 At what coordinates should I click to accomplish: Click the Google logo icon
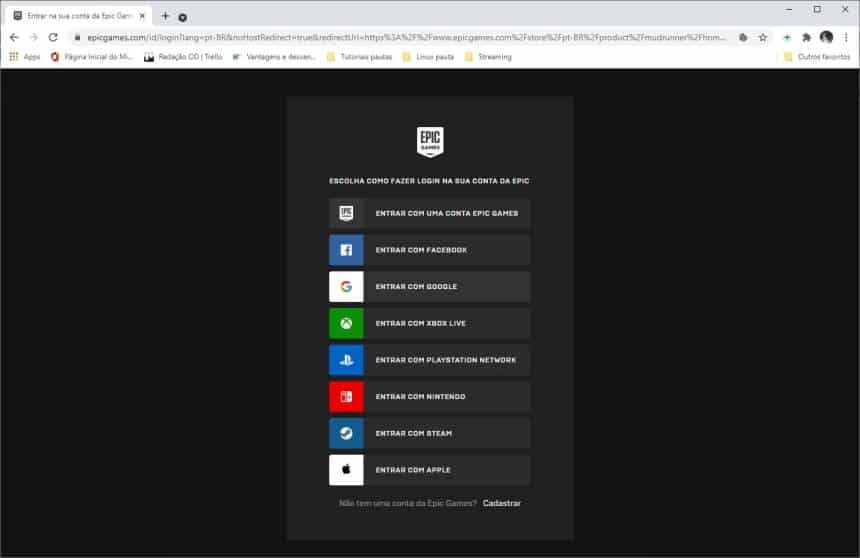(x=346, y=286)
